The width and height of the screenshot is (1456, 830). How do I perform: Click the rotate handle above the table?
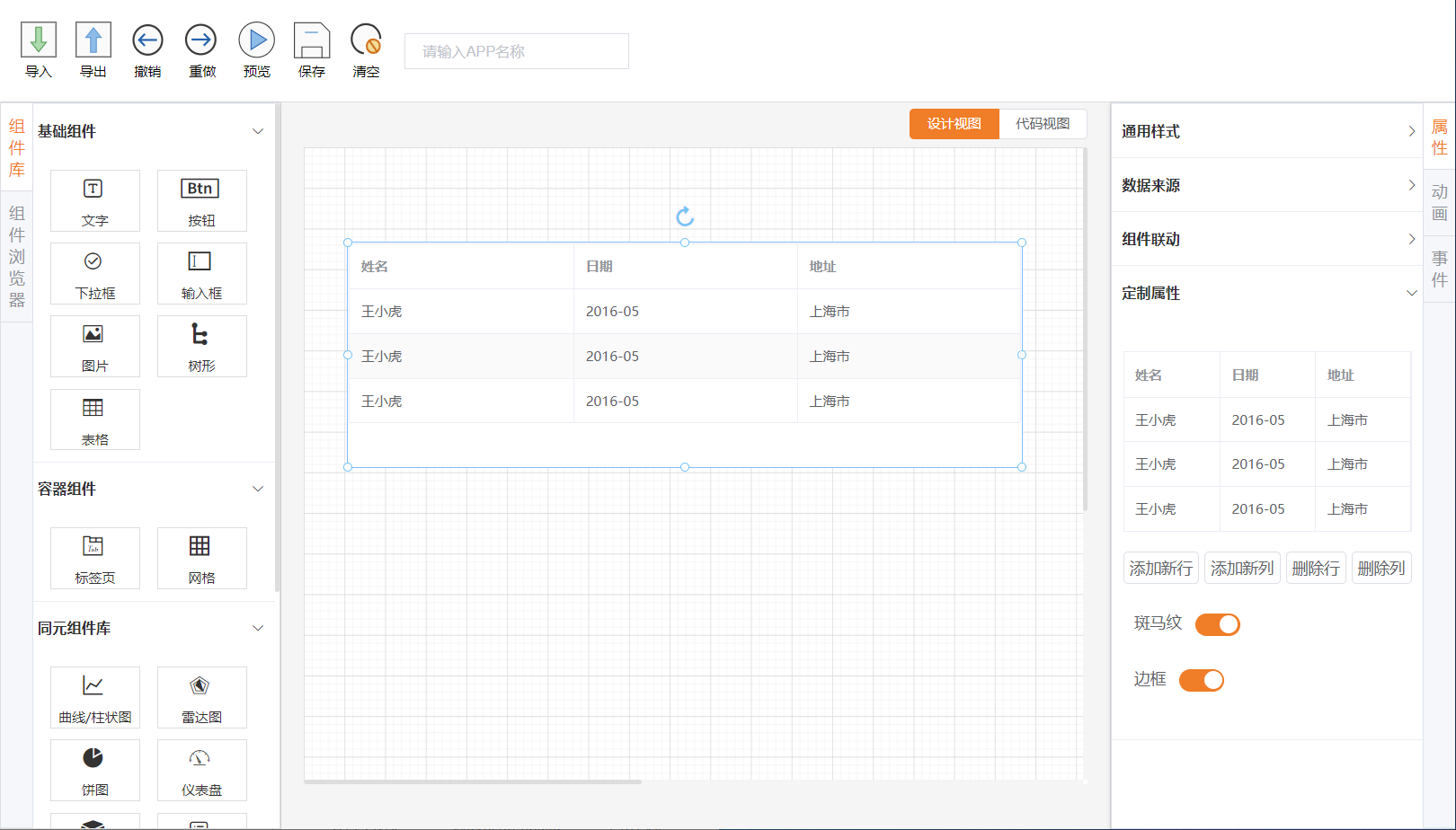(685, 216)
